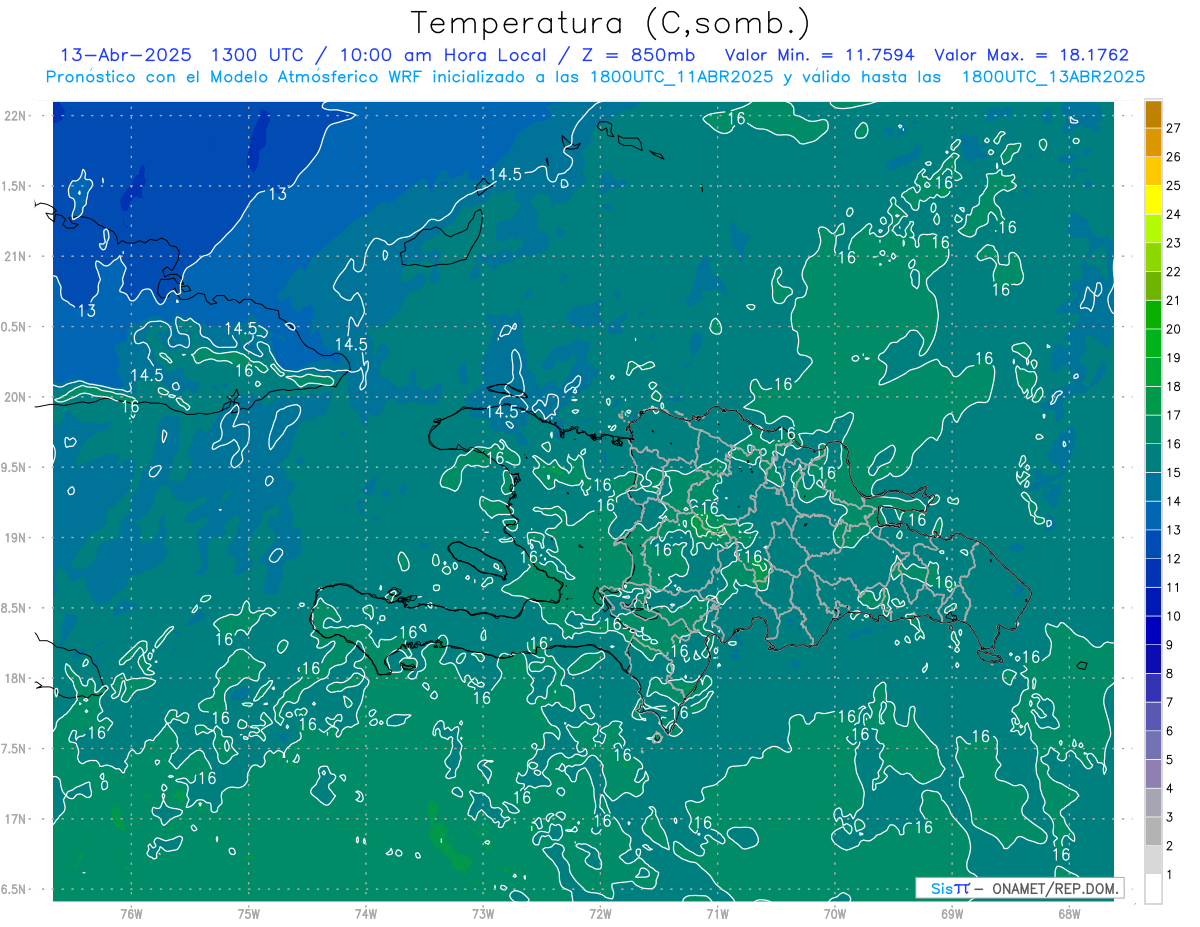The height and width of the screenshot is (927, 1200).
Task: Click "20" on the color legend
Action: point(1174,329)
